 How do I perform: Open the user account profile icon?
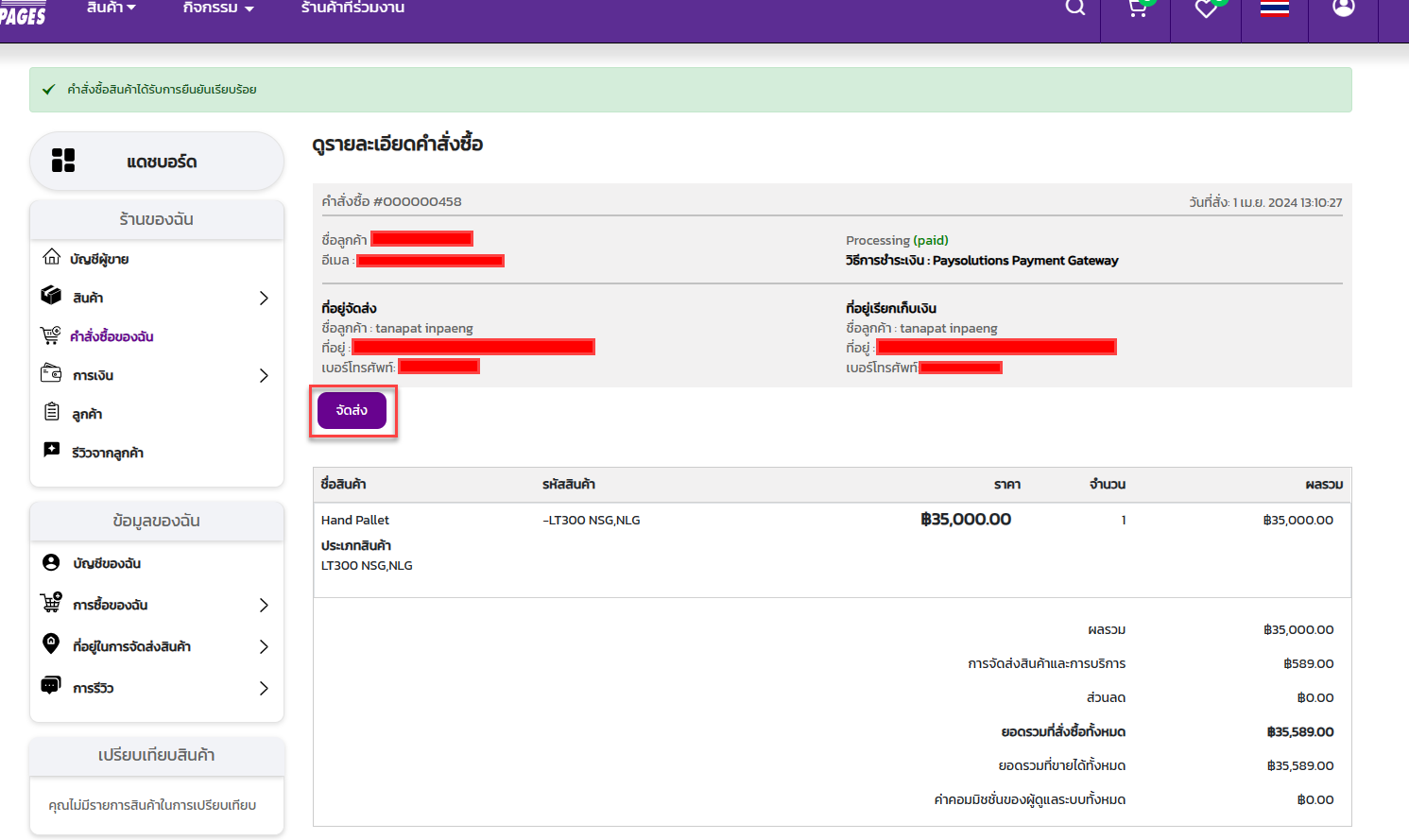(x=1343, y=9)
